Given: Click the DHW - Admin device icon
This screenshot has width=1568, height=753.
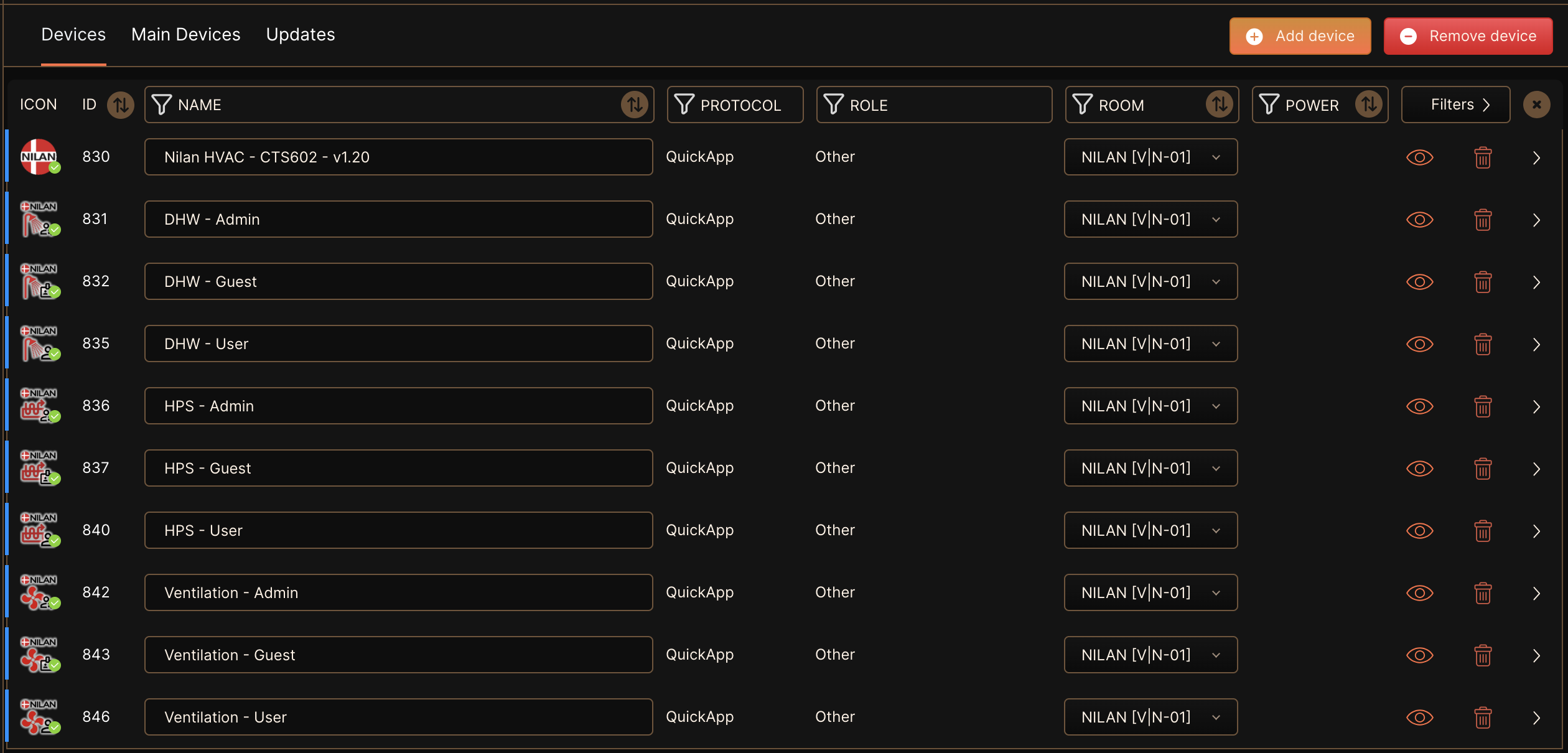Looking at the screenshot, I should click(40, 219).
